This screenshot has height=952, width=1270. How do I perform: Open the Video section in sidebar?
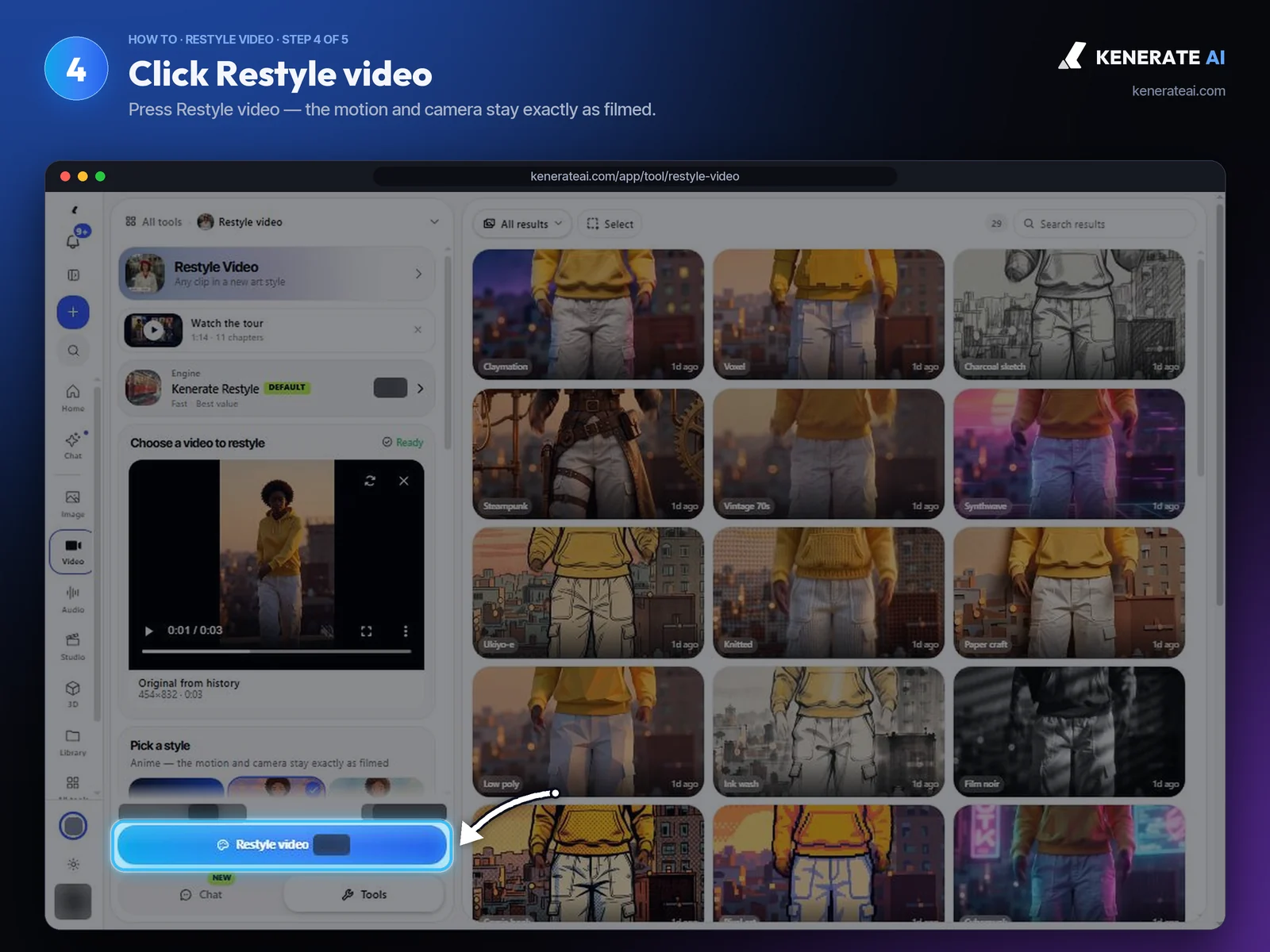tap(72, 551)
